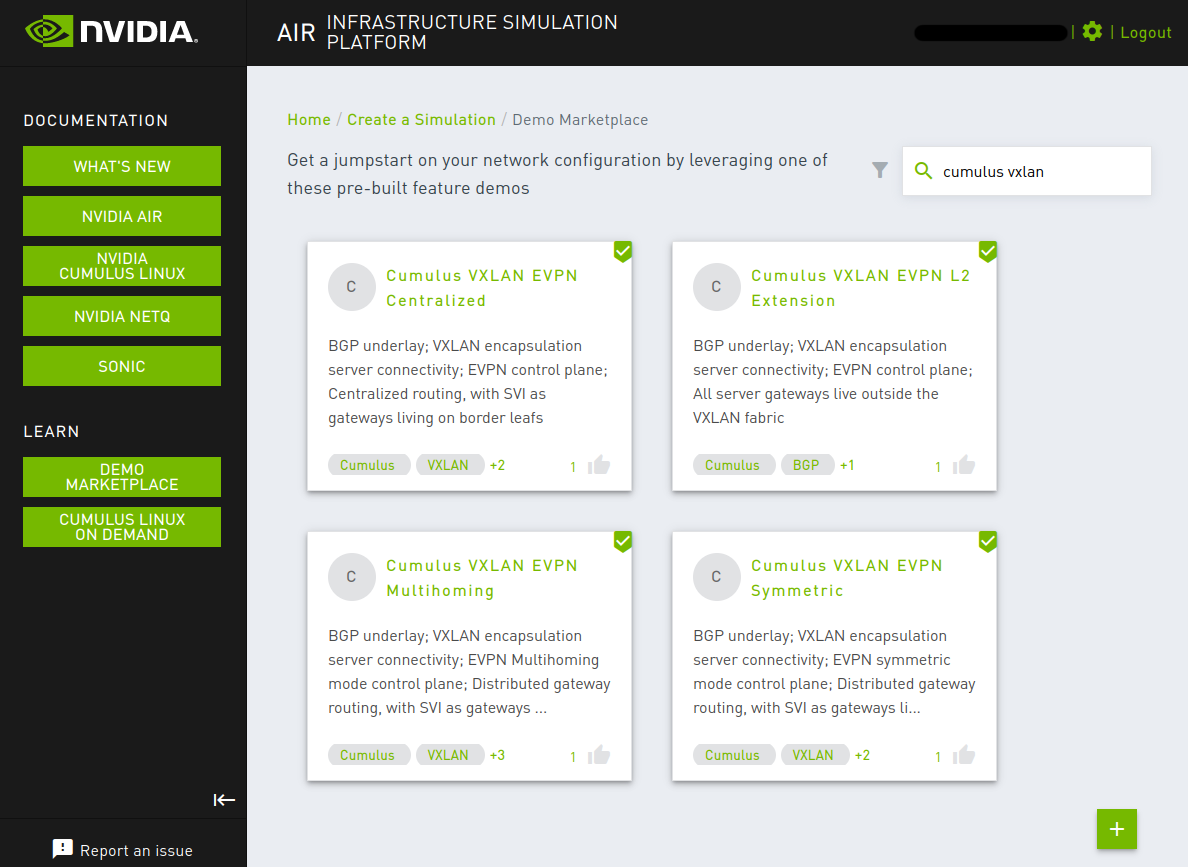Open settings via the gear icon

pos(1092,32)
